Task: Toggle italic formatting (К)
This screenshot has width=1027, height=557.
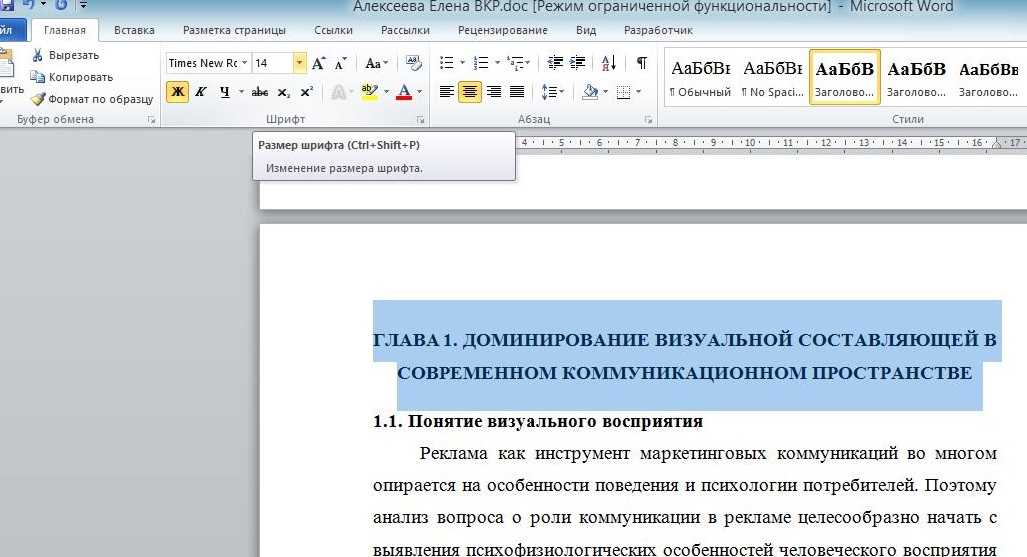Action: (x=201, y=92)
